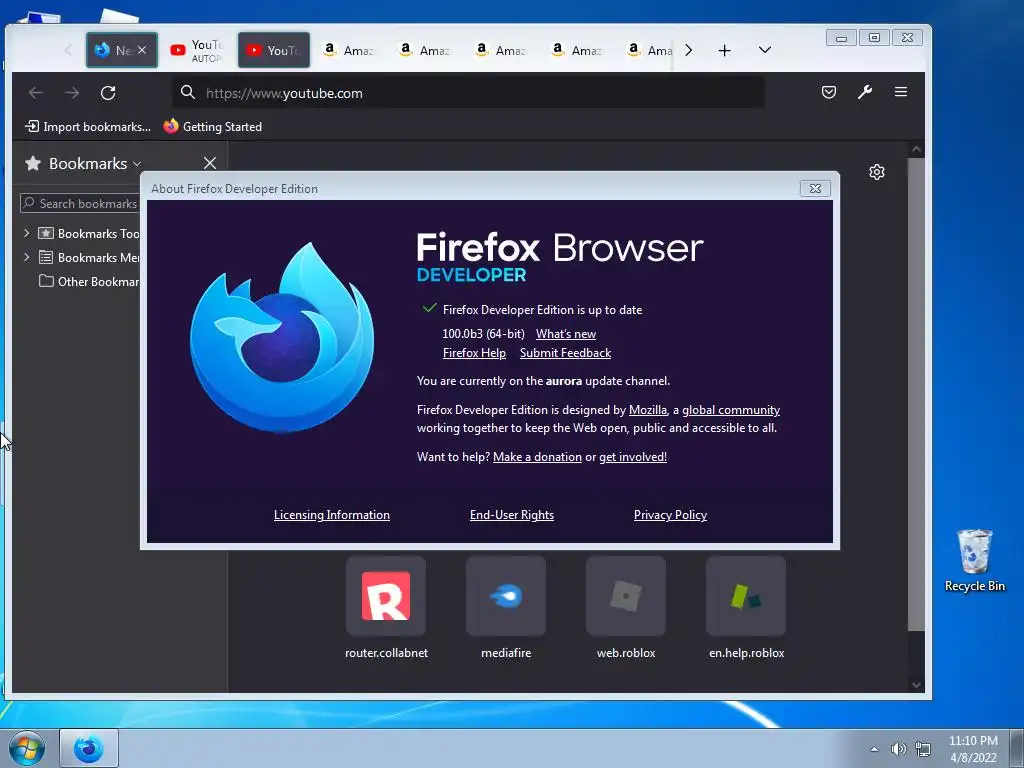Focus the Search bookmarks field
The height and width of the screenshot is (768, 1024).
(x=80, y=203)
